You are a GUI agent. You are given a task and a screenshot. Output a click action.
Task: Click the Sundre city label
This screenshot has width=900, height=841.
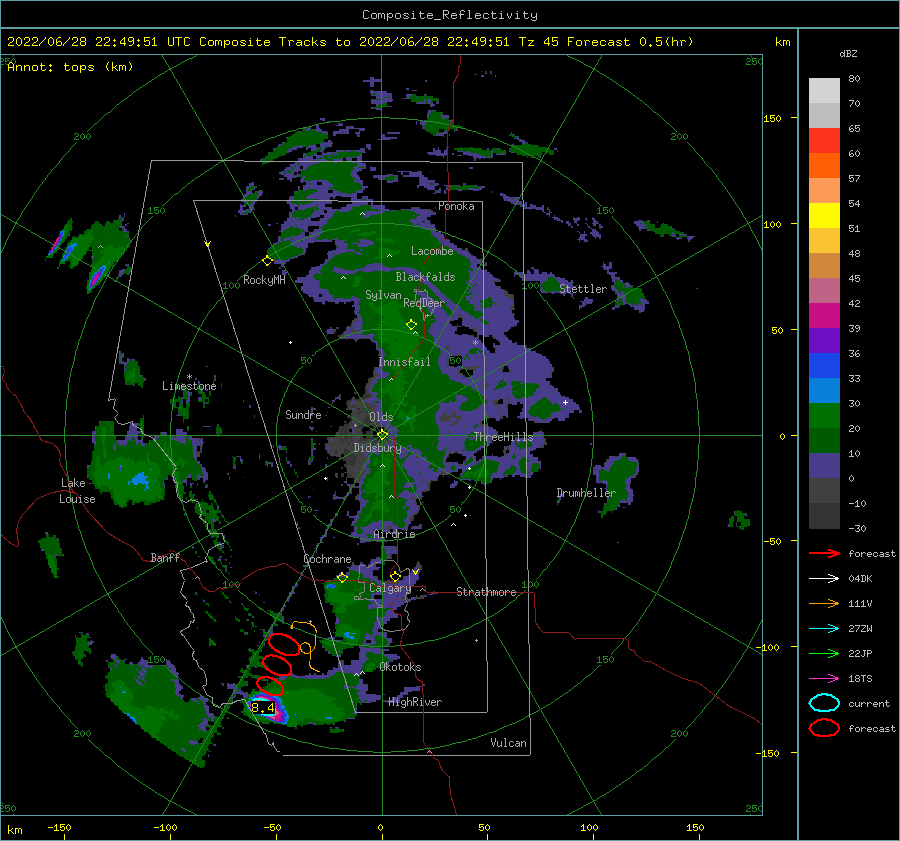tap(303, 414)
